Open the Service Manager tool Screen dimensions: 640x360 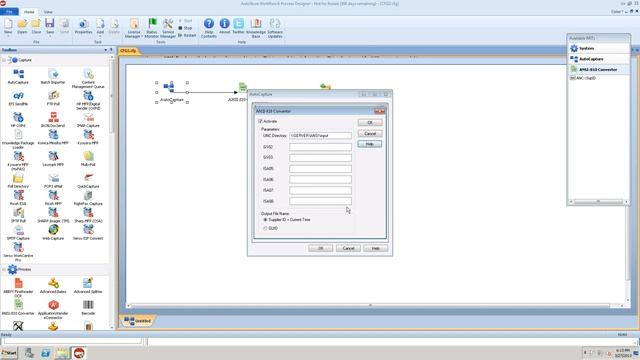tap(168, 28)
